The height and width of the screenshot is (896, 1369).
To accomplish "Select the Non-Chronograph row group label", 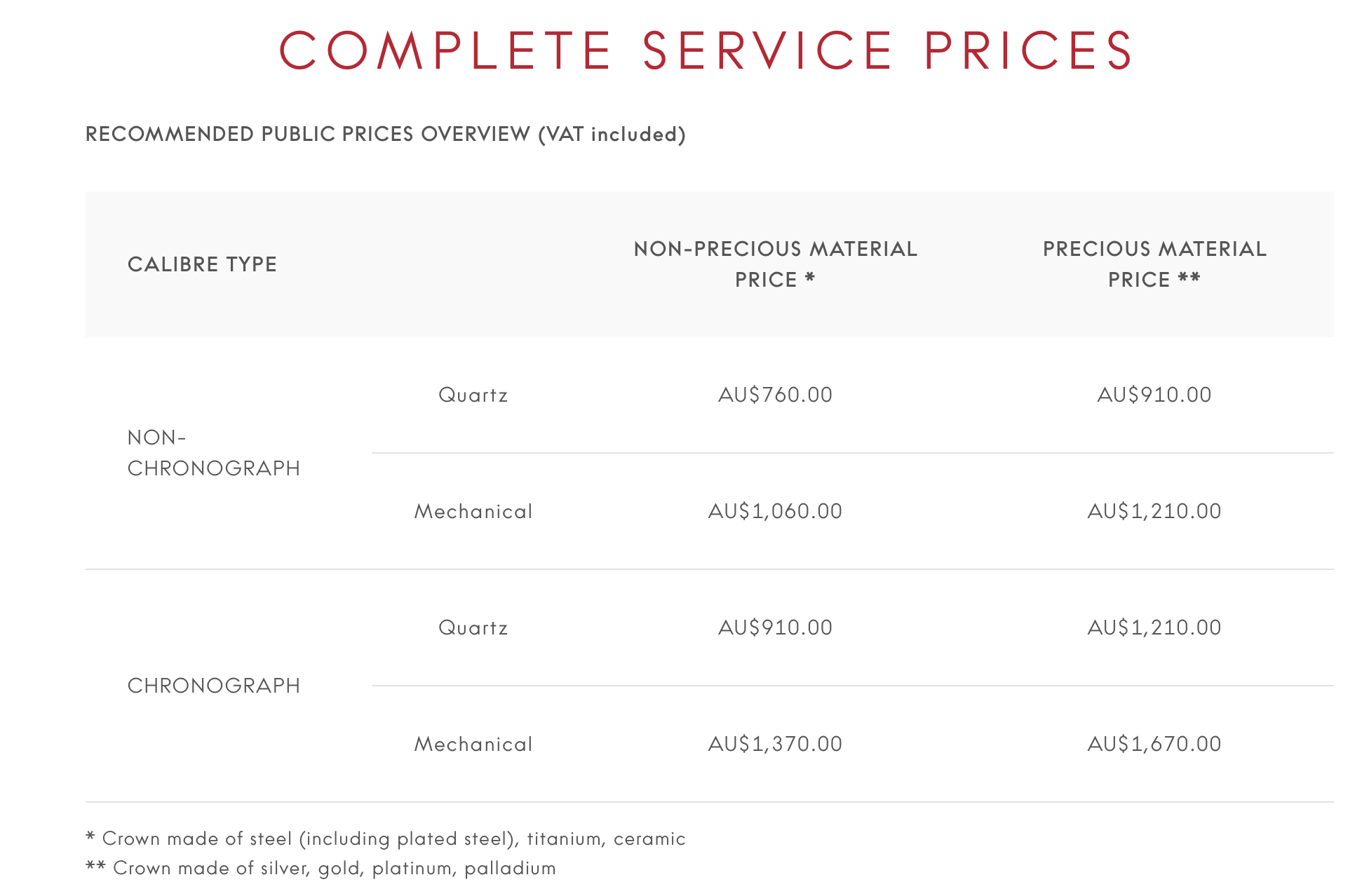I will coord(213,453).
